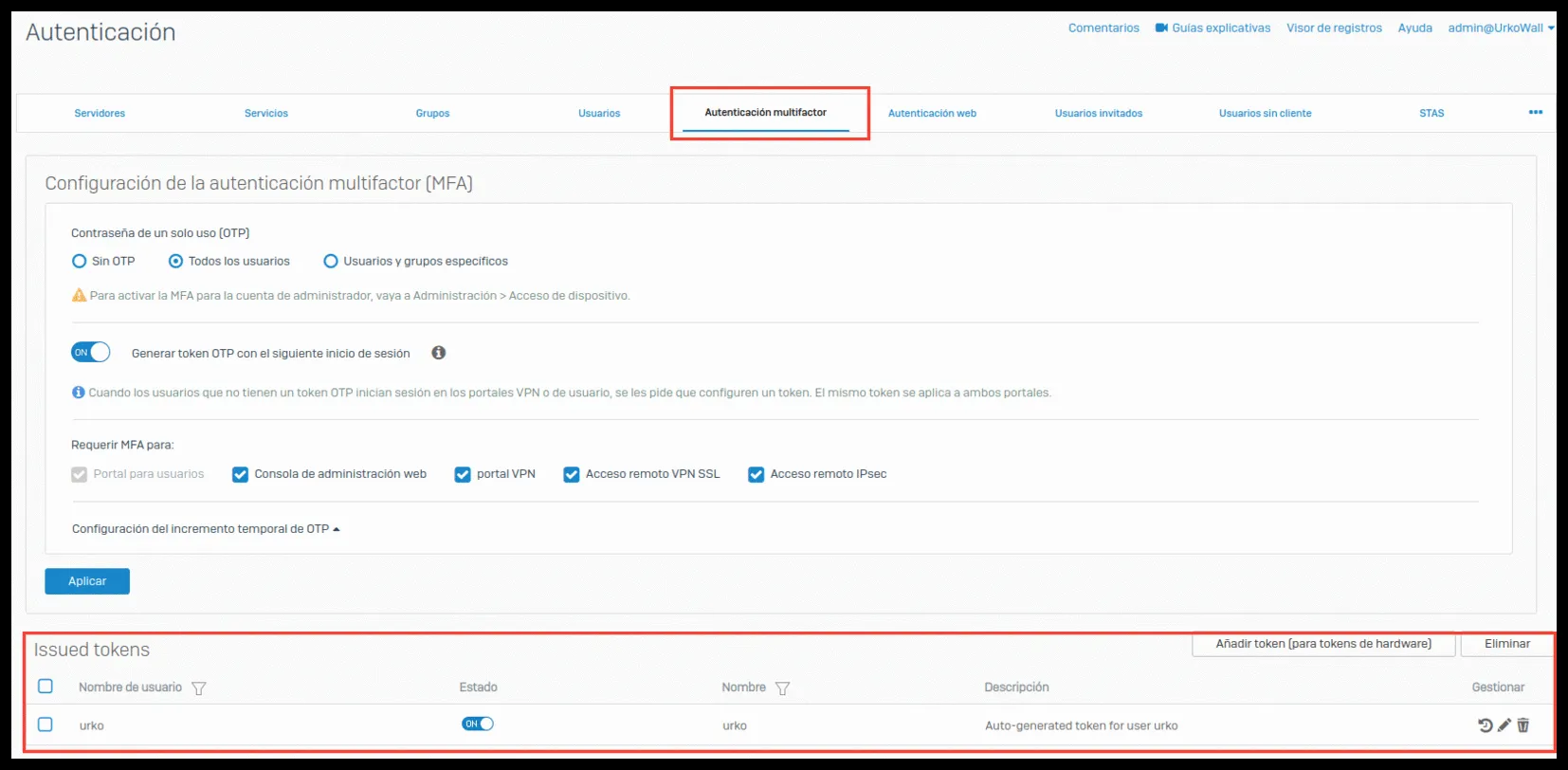The height and width of the screenshot is (770, 1568).
Task: Tick the select-all checkbox in Issued tokens header
Action: pyautogui.click(x=46, y=686)
